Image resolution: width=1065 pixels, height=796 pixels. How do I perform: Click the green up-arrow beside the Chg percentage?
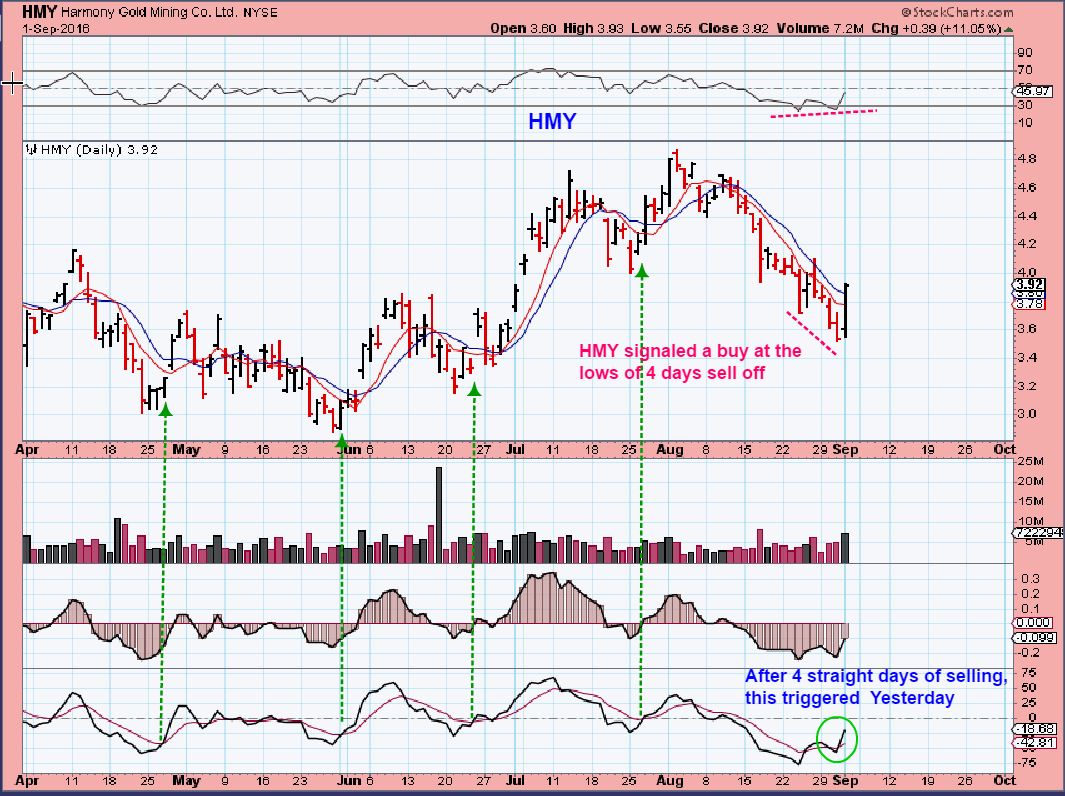1008,29
